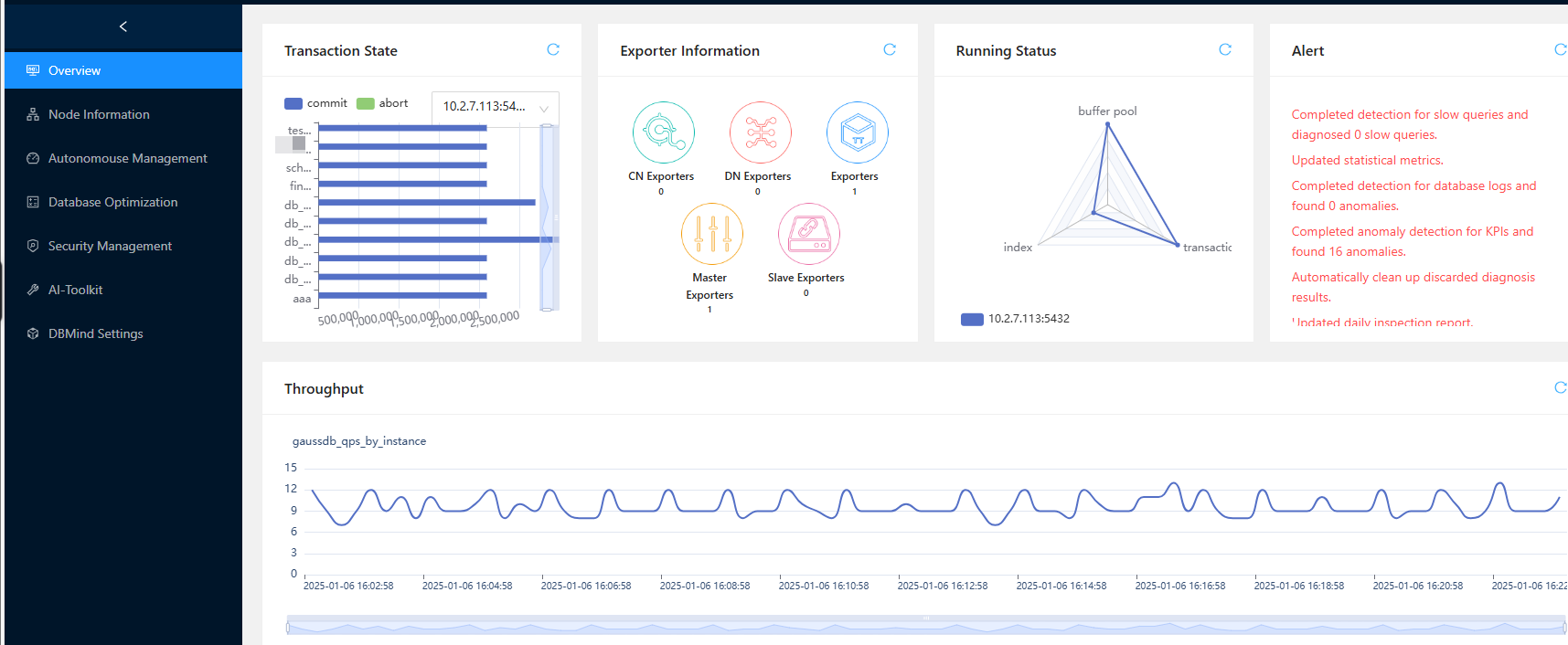The height and width of the screenshot is (645, 1568).
Task: Open the Database Optimization menu
Action: coord(112,202)
